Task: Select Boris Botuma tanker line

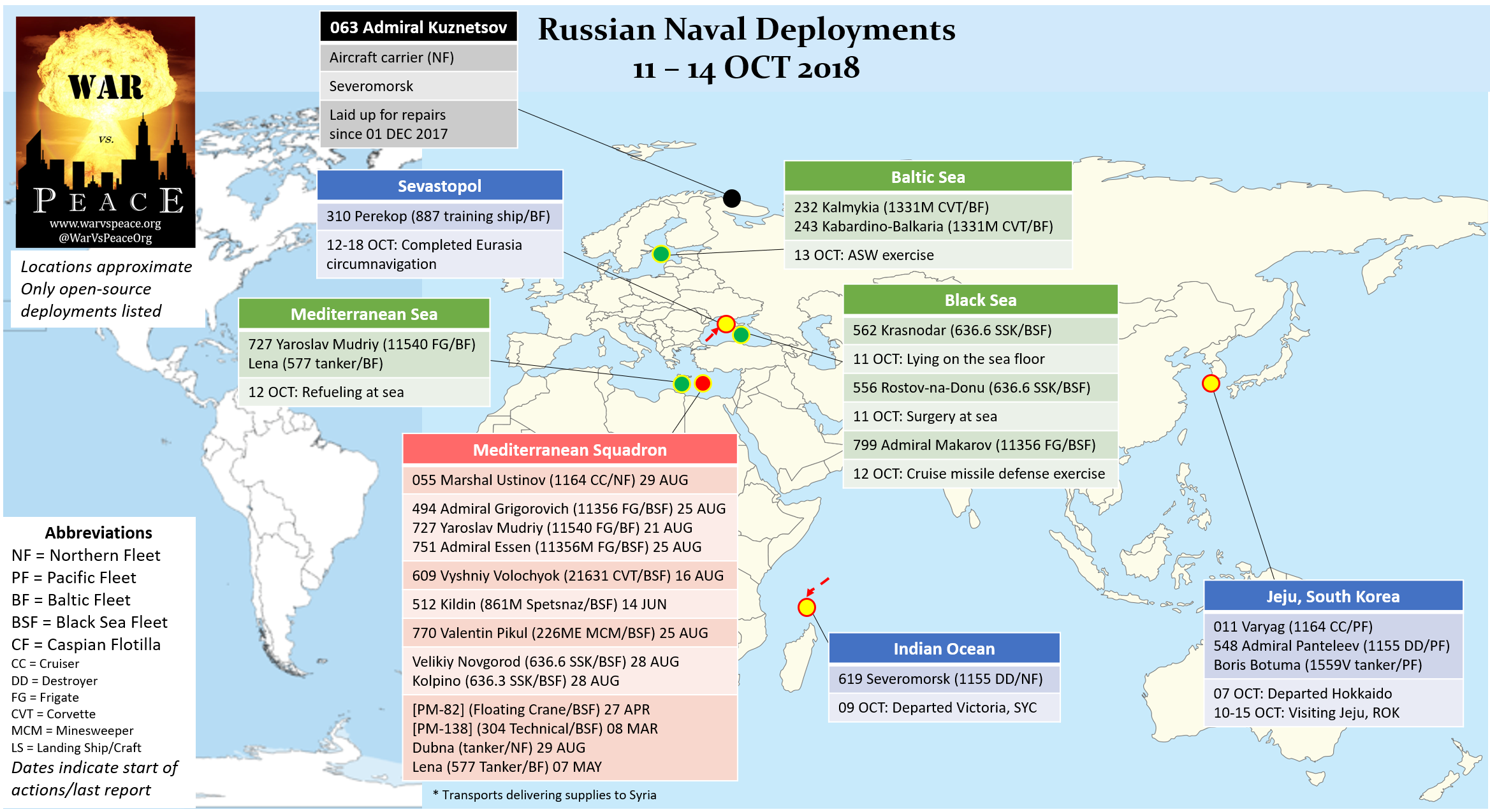Action: tap(1318, 665)
